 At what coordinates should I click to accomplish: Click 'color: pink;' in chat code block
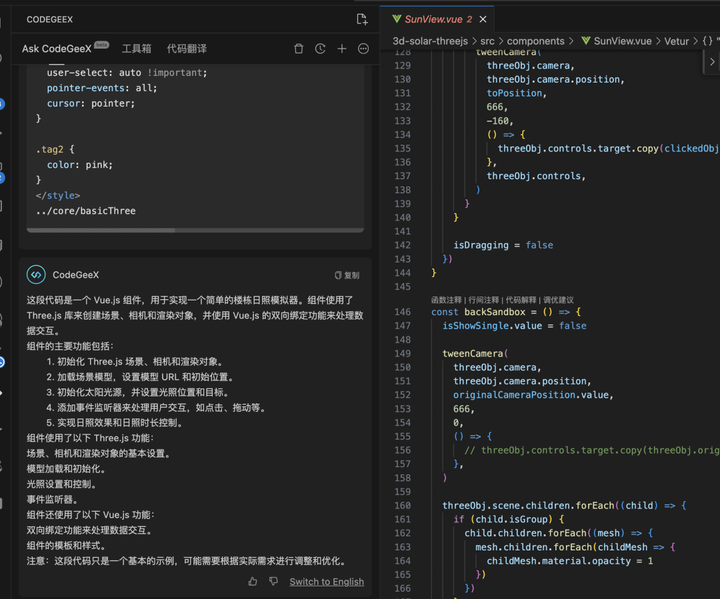(x=80, y=164)
